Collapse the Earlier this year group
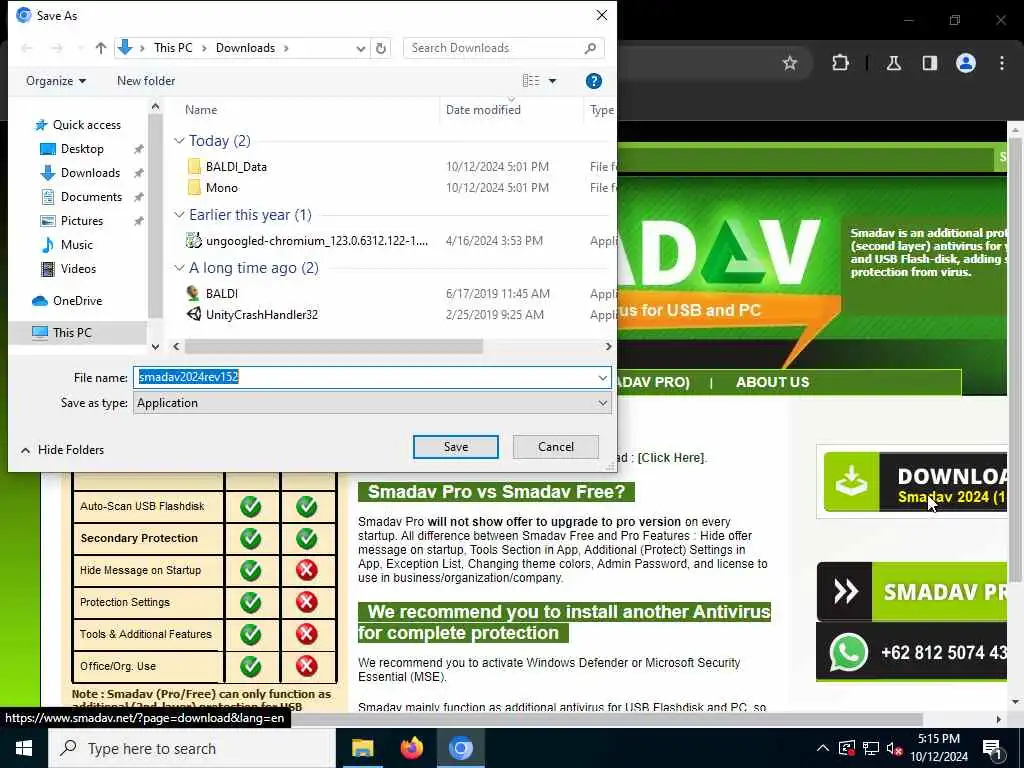This screenshot has width=1024, height=768. (x=180, y=215)
